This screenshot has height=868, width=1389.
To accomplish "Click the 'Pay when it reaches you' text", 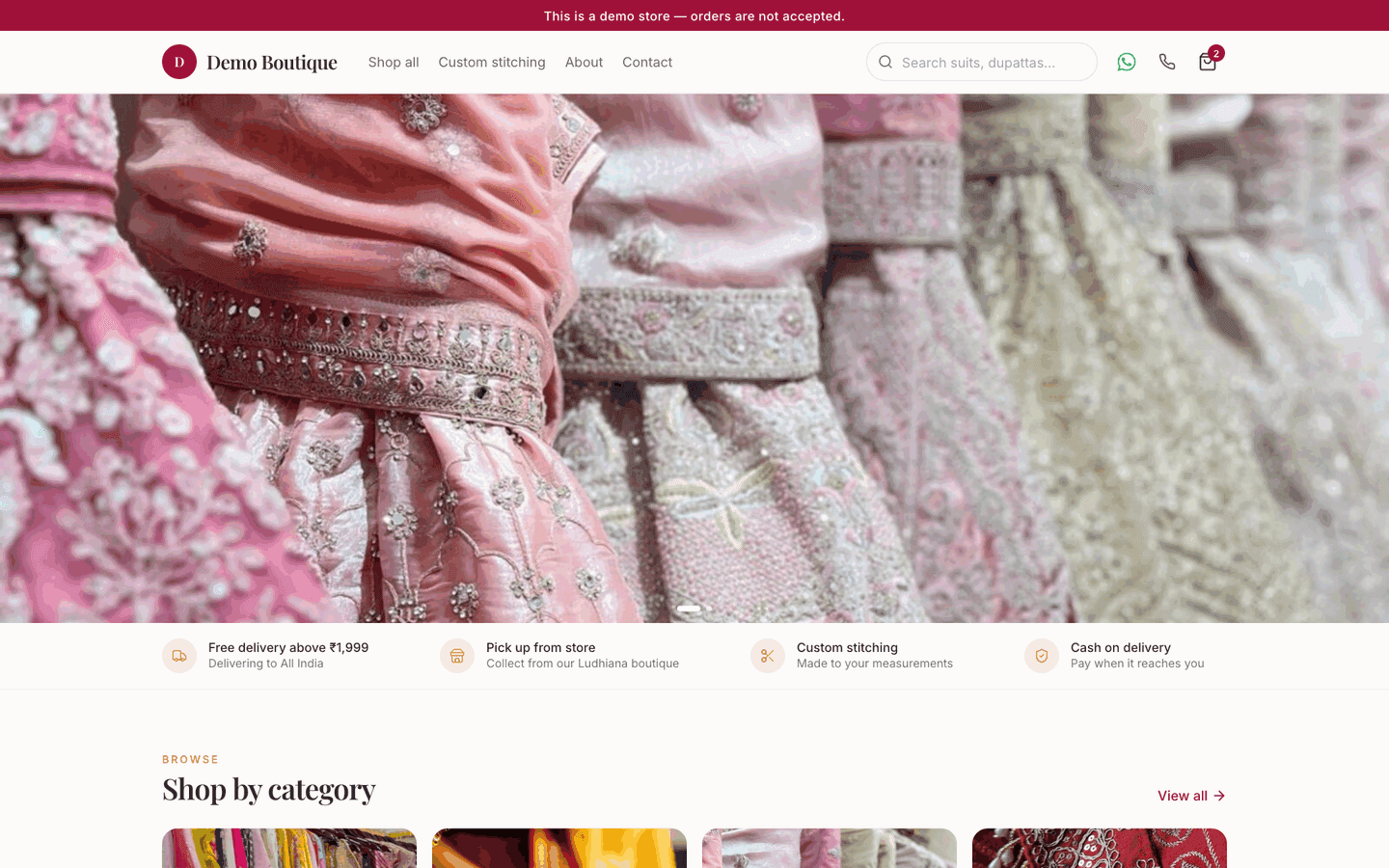I will click(x=1137, y=664).
